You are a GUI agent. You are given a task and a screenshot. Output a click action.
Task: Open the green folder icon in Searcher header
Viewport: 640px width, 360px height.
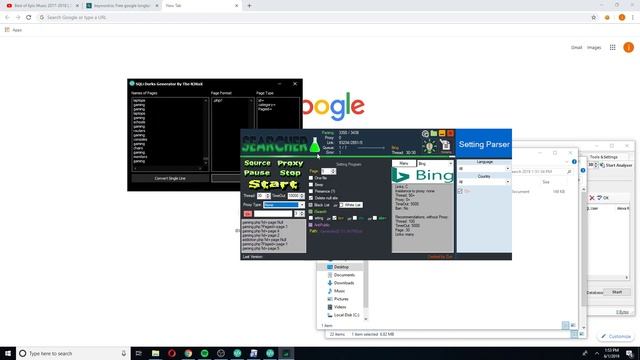tap(433, 133)
